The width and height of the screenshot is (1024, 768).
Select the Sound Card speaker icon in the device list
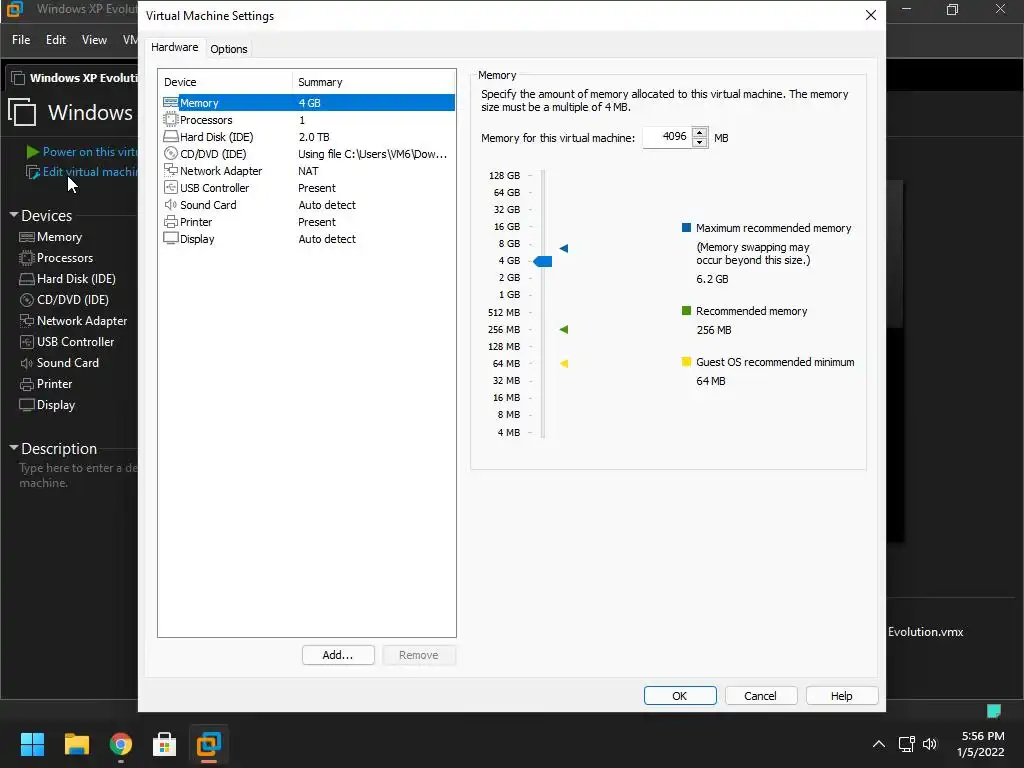[x=170, y=204]
